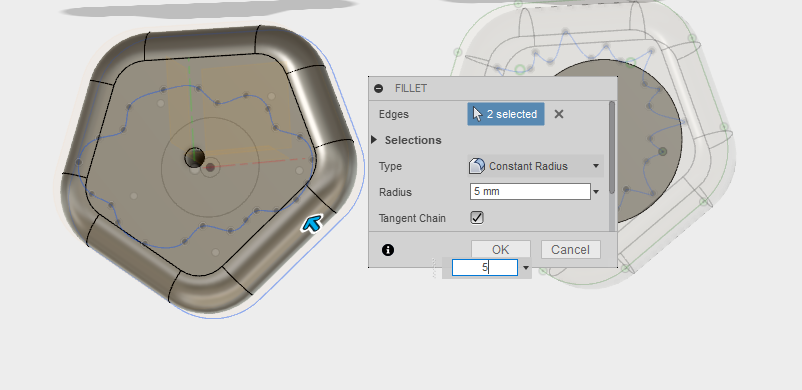
Task: Click the '2 selected' edges selection button
Action: pyautogui.click(x=506, y=114)
